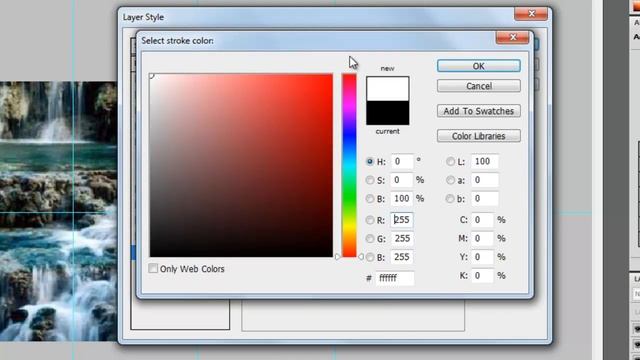Click the L value field showing 100
Image resolution: width=640 pixels, height=360 pixels.
tap(484, 161)
